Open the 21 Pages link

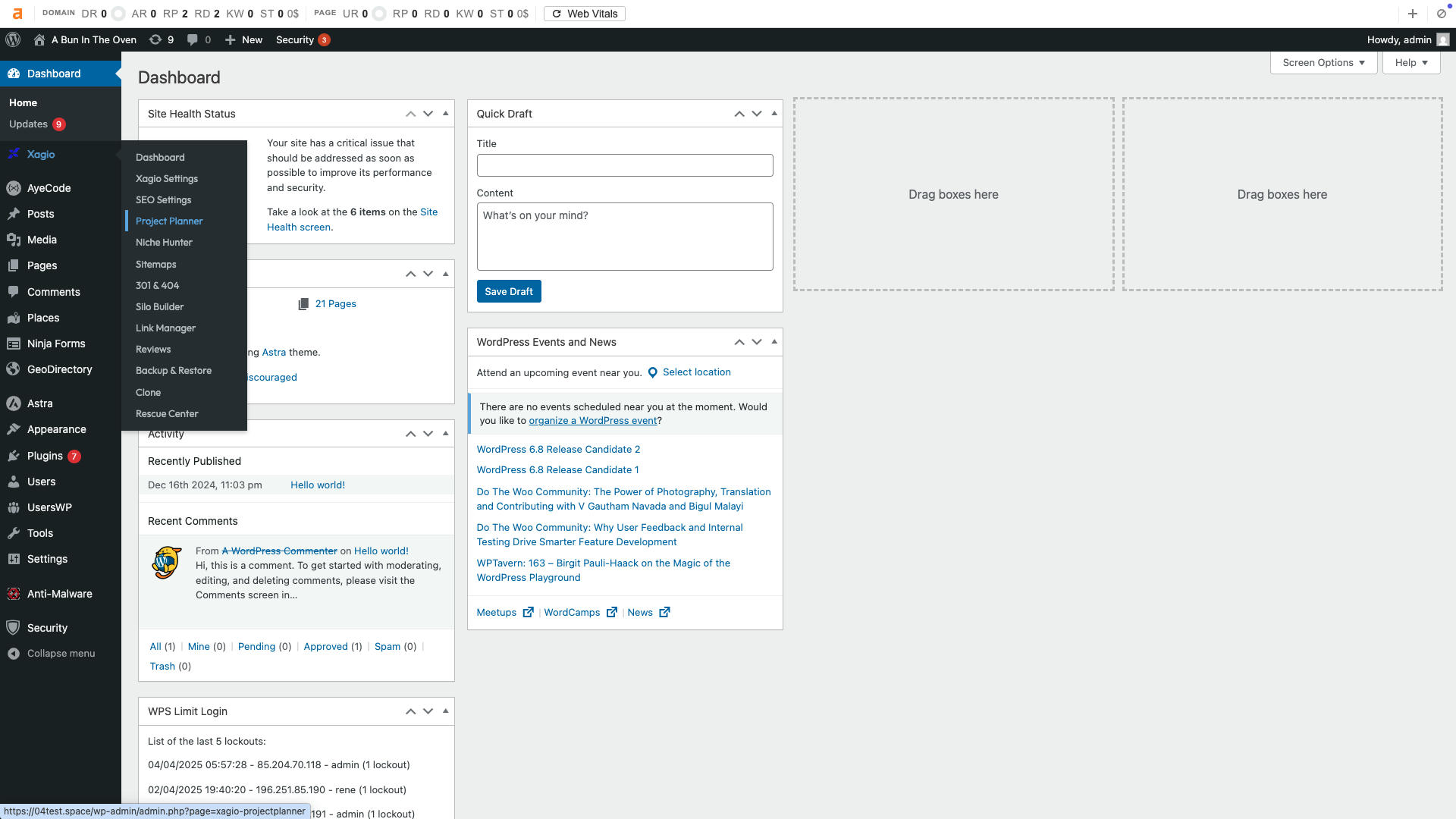[335, 304]
